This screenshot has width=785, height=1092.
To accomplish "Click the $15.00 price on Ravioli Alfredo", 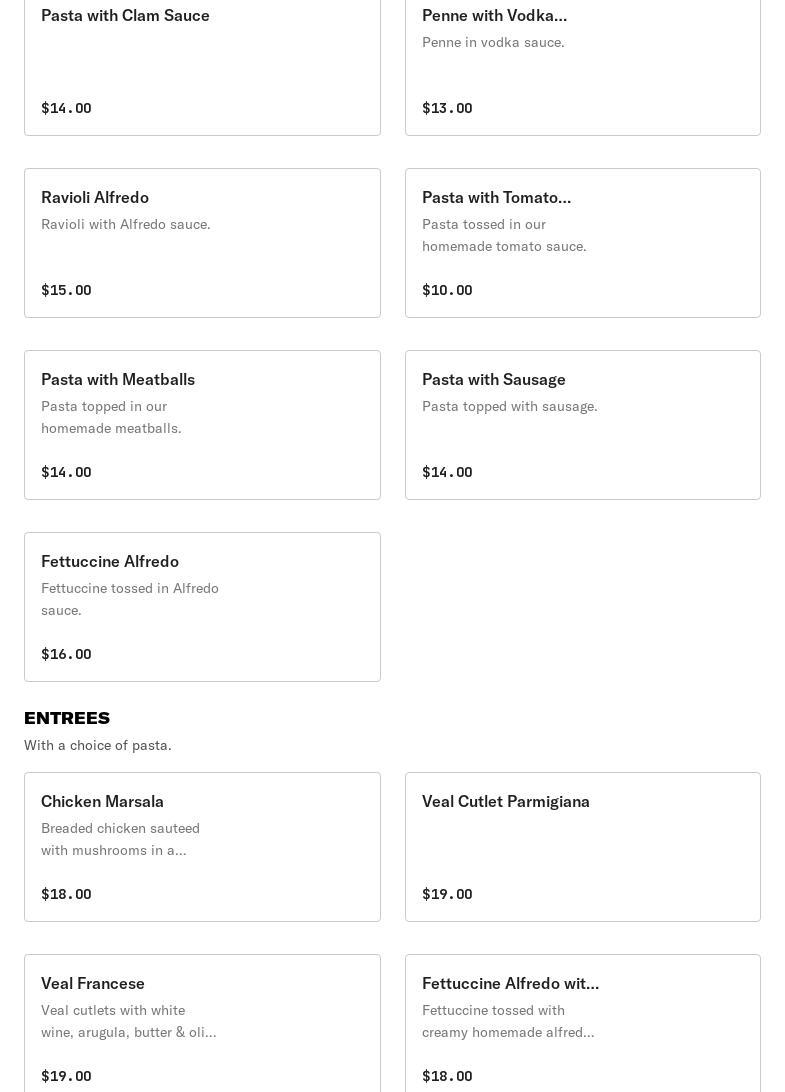I will pyautogui.click(x=66, y=290).
